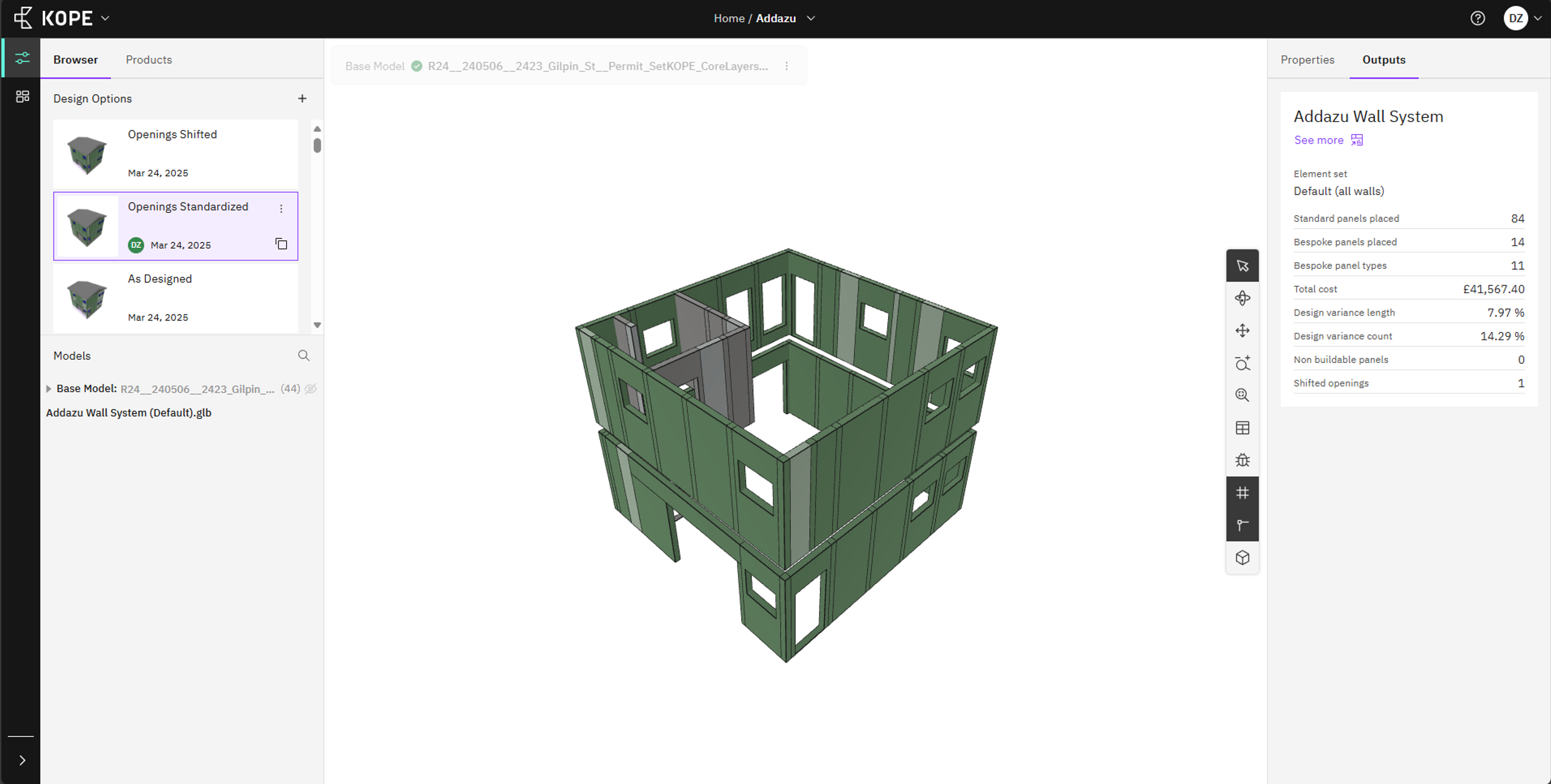
Task: Click the design options scrollbar down arrow
Action: pyautogui.click(x=317, y=325)
